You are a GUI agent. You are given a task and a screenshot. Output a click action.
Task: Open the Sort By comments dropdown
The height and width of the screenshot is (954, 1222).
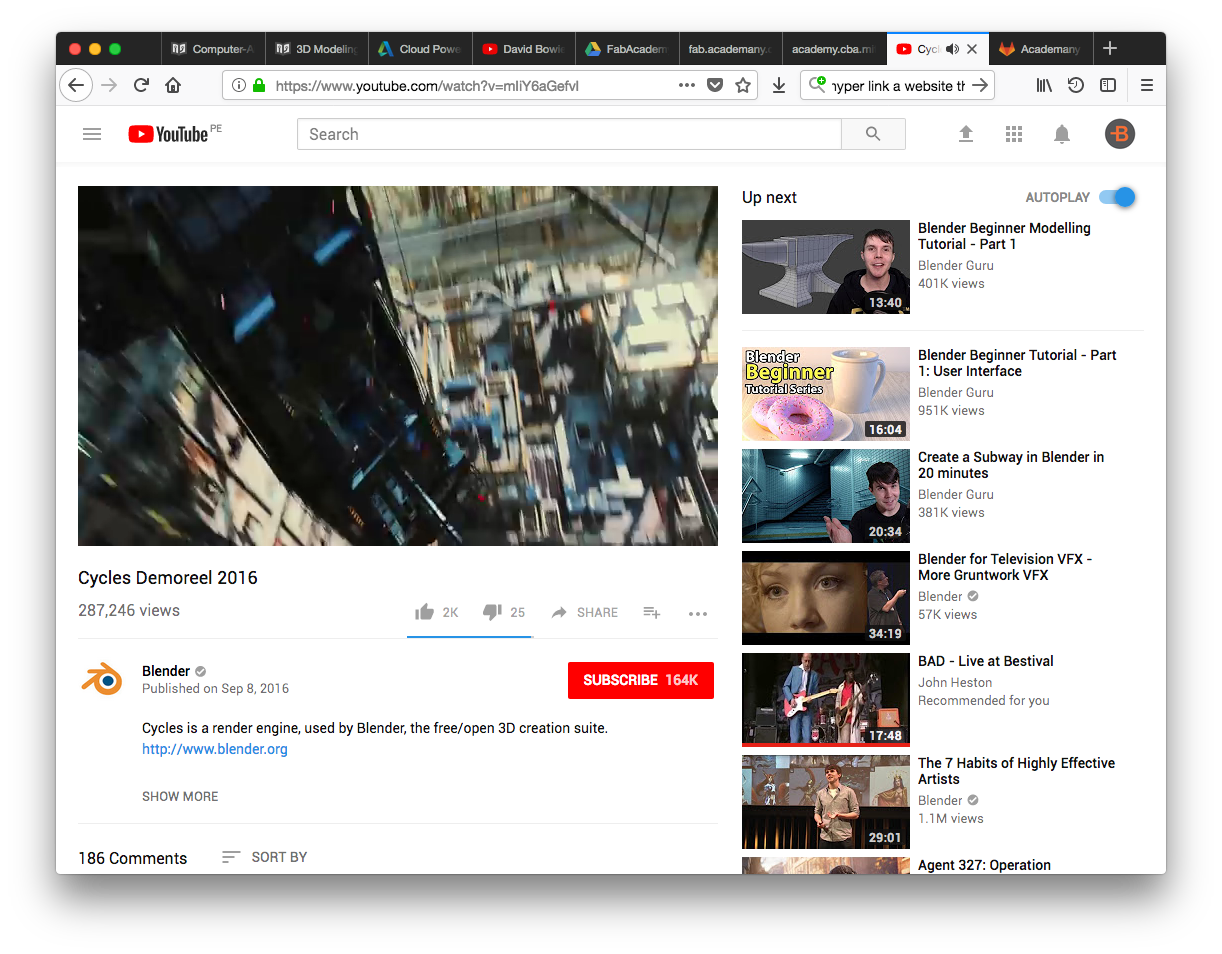(x=264, y=857)
